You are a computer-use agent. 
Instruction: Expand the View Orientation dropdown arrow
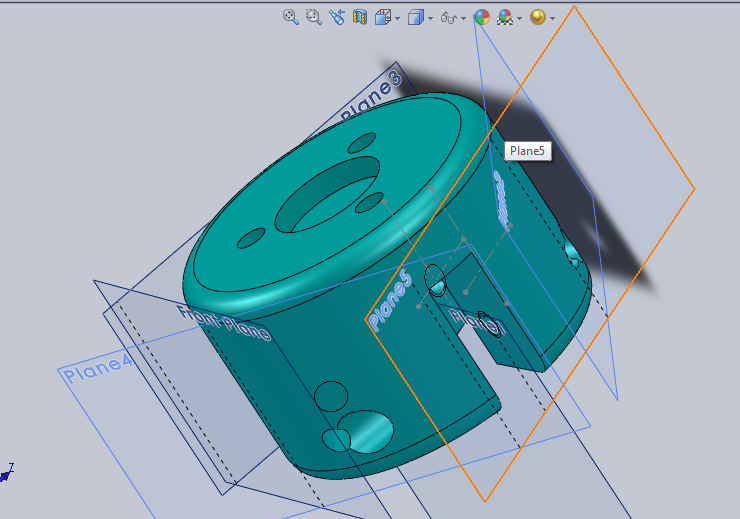(x=397, y=18)
